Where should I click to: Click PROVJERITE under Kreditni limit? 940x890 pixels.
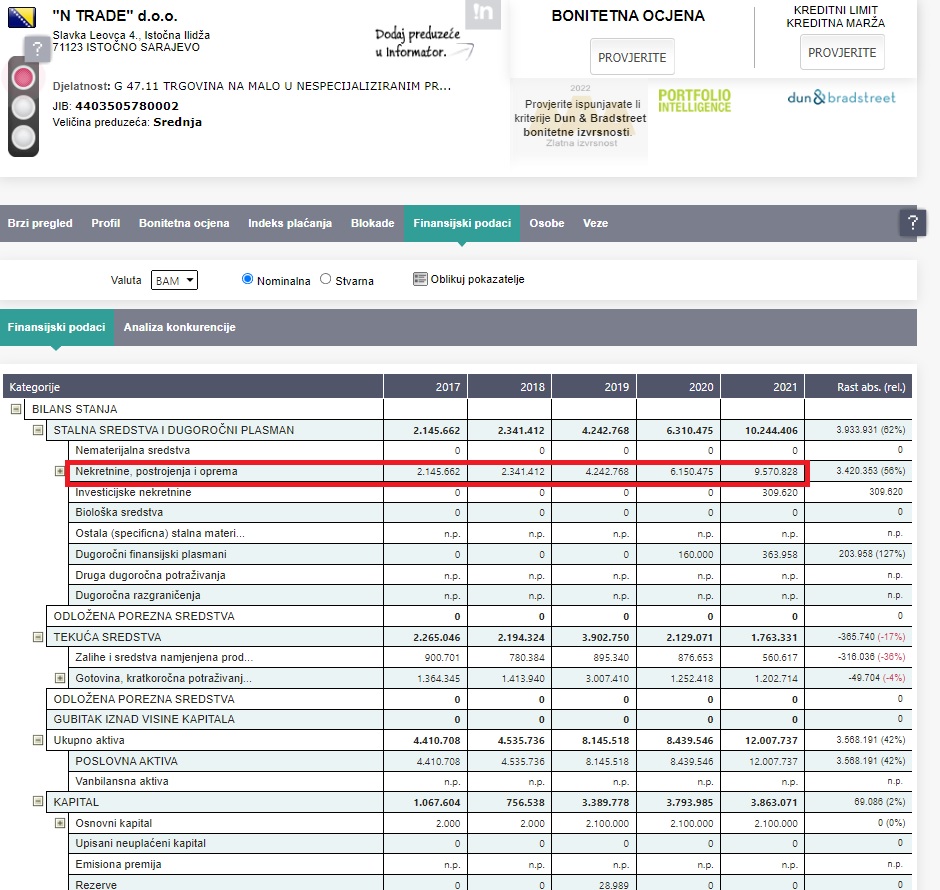click(842, 52)
